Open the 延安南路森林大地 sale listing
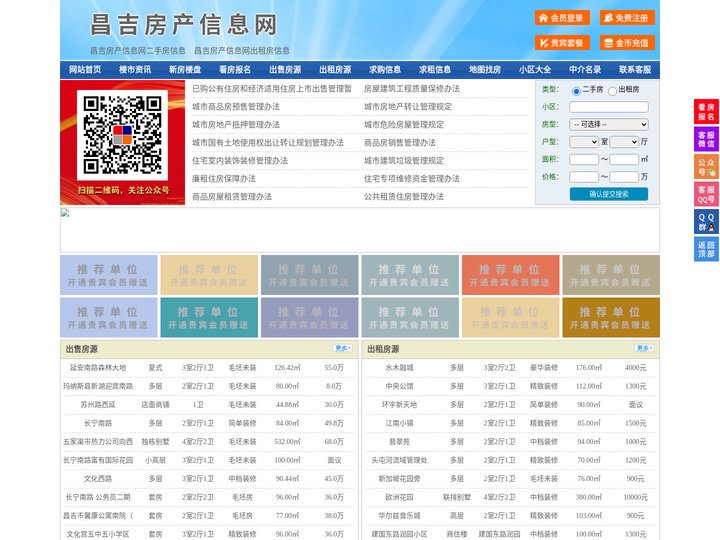 [x=98, y=368]
